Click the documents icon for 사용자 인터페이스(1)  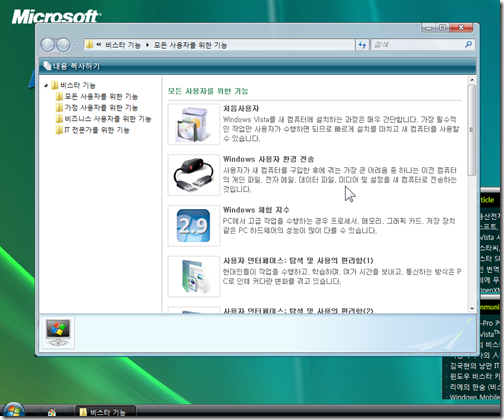(x=194, y=277)
